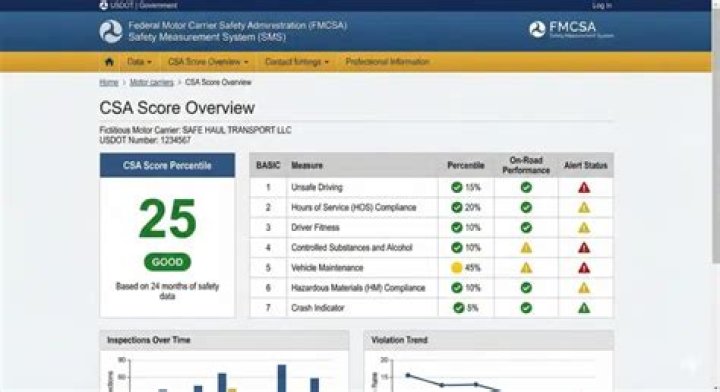
Task: Click the USDOT Number 1234567 text
Action: 145,140
